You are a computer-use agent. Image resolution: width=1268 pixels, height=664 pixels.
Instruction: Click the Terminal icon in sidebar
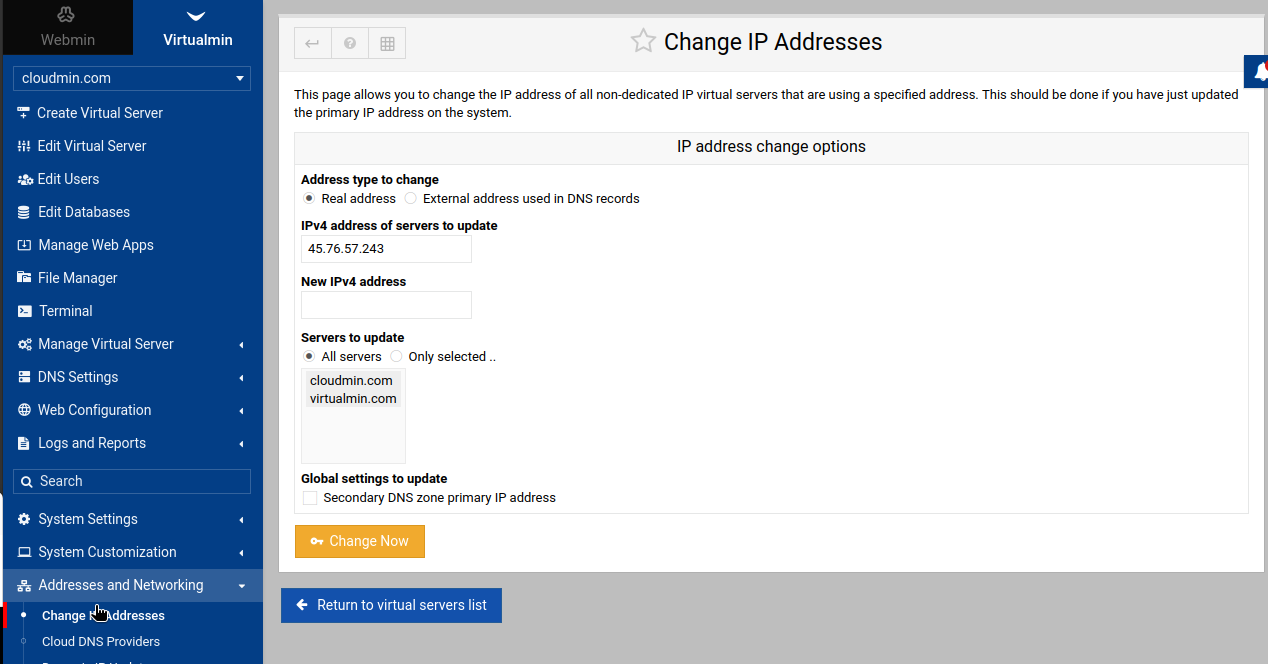[24, 311]
